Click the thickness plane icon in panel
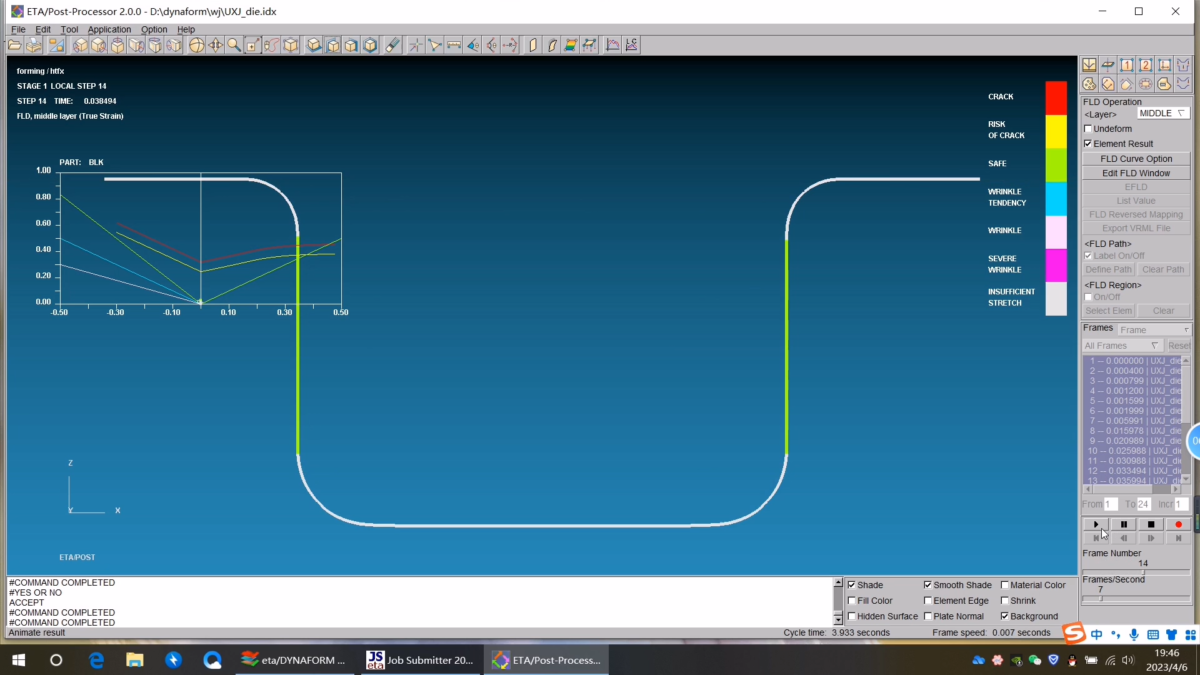The height and width of the screenshot is (675, 1200). [x=1108, y=65]
